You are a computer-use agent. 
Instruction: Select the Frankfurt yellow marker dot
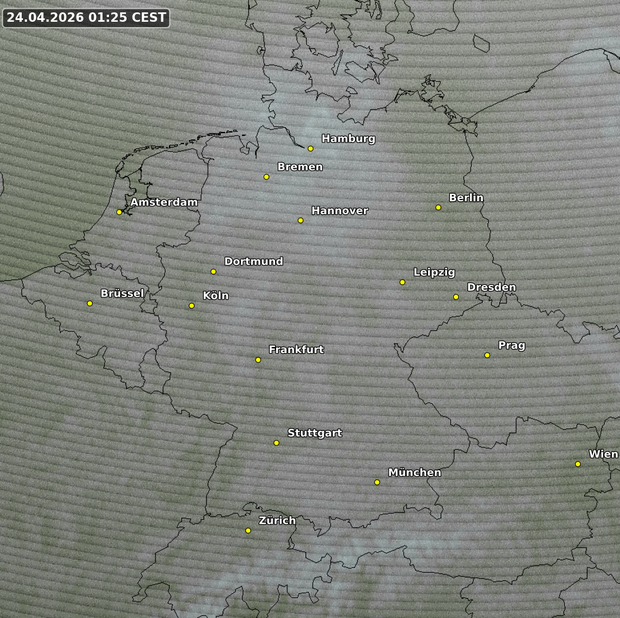coord(258,359)
